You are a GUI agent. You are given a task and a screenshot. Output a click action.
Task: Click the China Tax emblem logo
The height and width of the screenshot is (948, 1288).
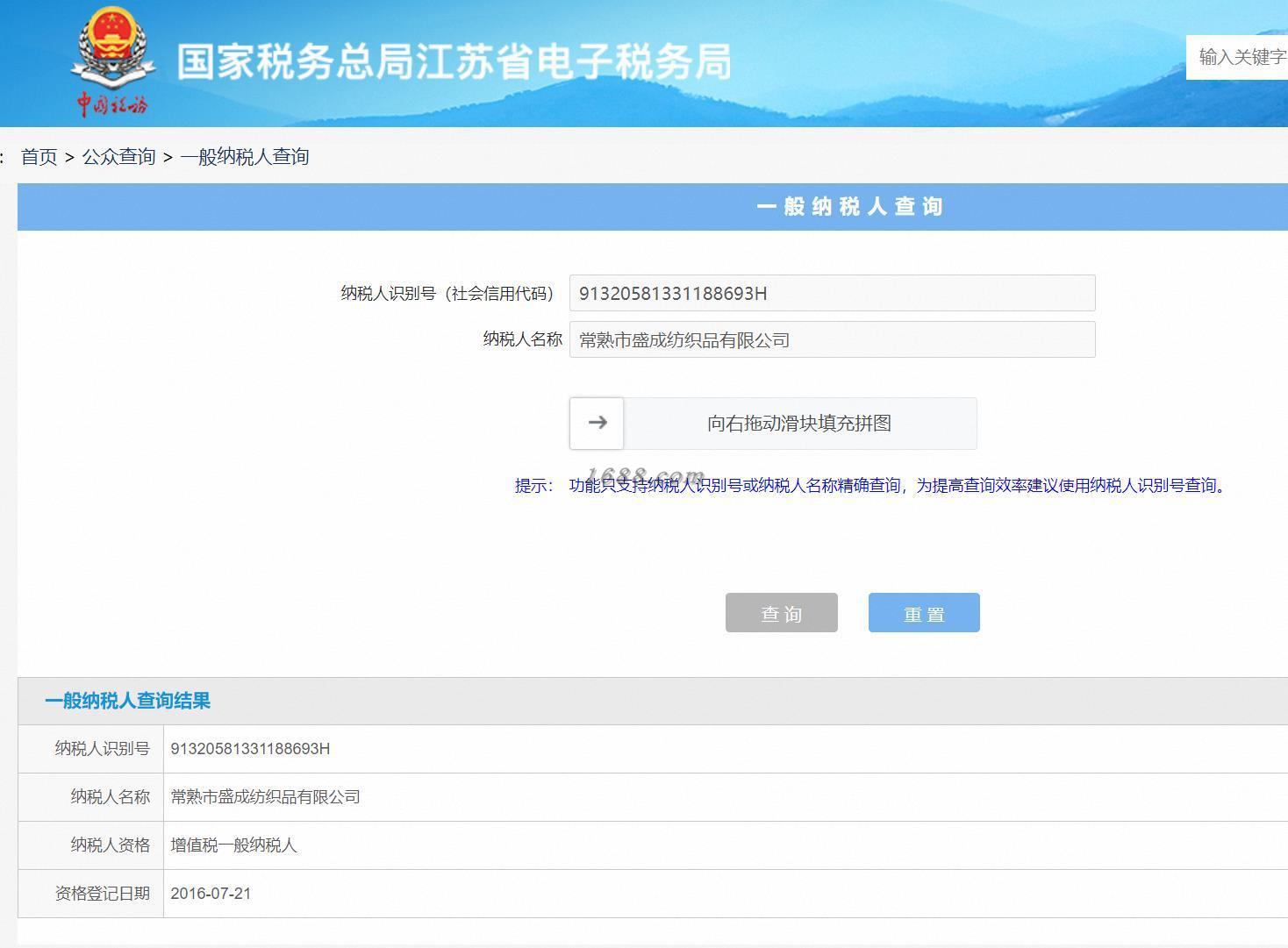click(112, 61)
